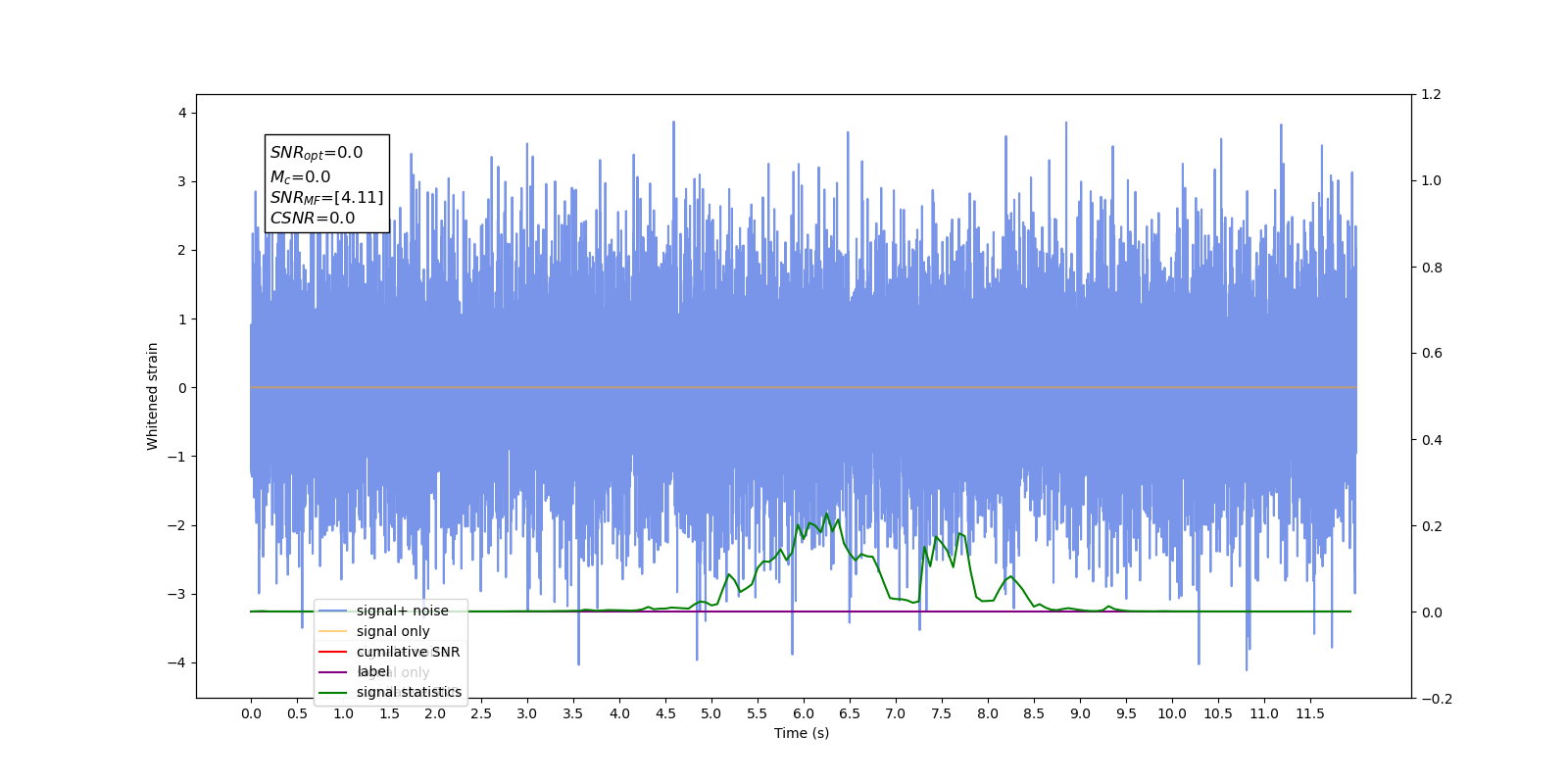Image resolution: width=1568 pixels, height=784 pixels.
Task: Click the −0.2 tick on the right axis
Action: pyautogui.click(x=1437, y=699)
